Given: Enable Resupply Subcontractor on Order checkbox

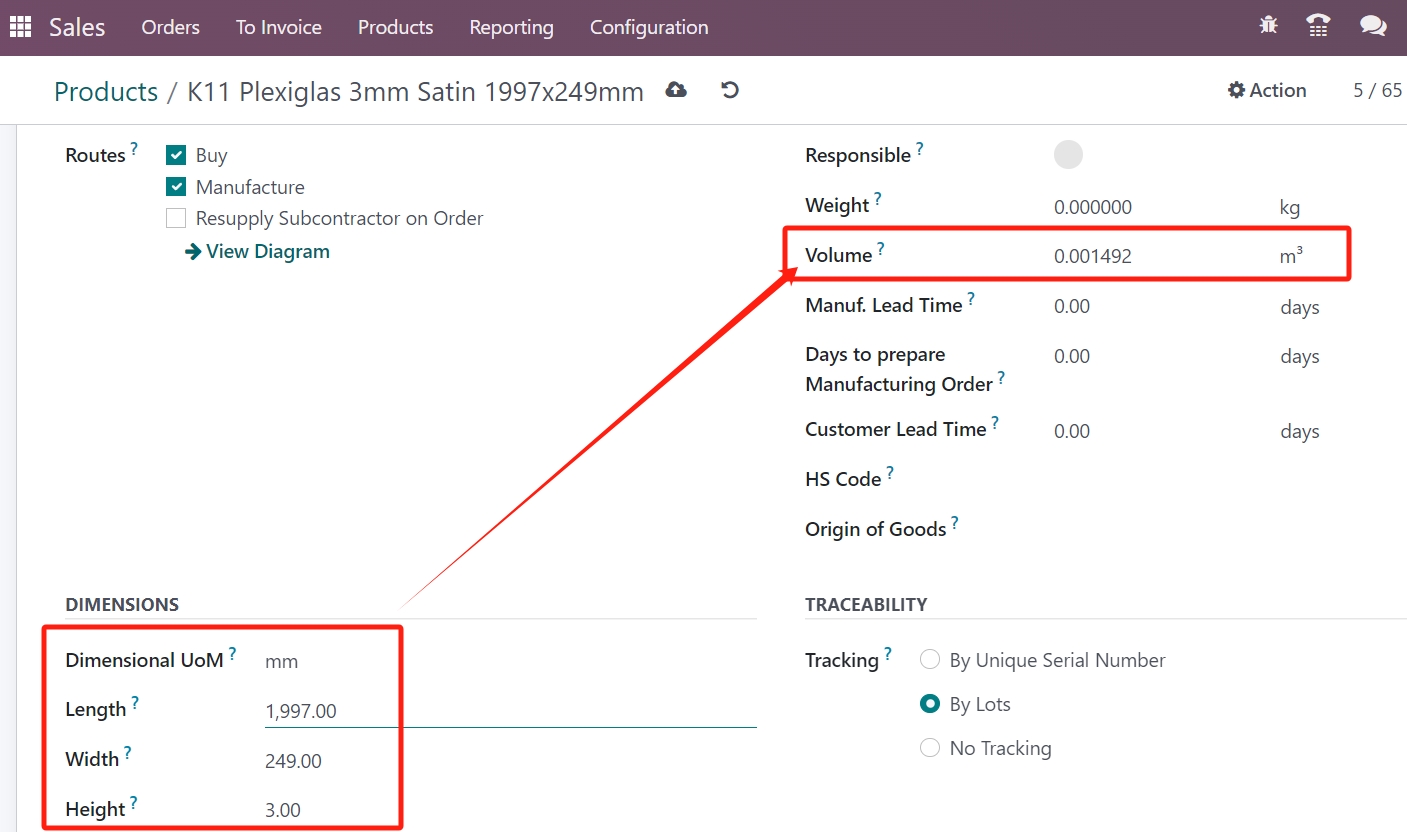Looking at the screenshot, I should pyautogui.click(x=176, y=218).
